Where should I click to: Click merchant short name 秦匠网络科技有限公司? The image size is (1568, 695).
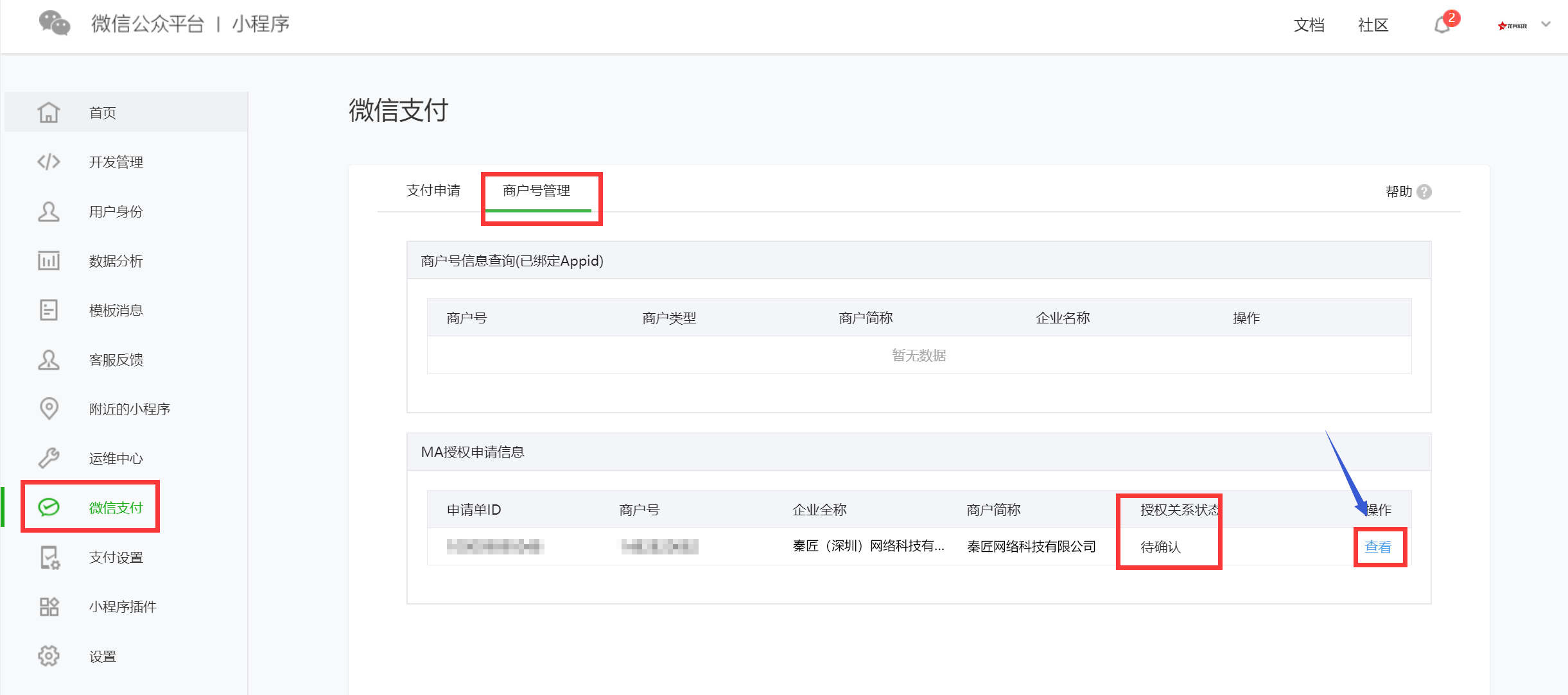[1032, 547]
